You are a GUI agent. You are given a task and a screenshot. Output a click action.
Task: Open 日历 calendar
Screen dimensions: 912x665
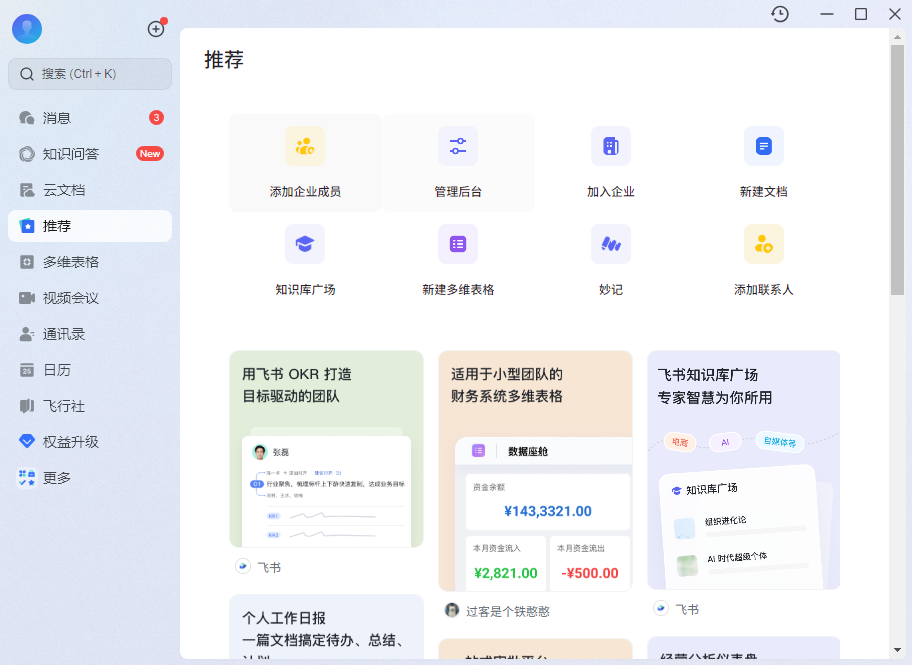pyautogui.click(x=90, y=370)
